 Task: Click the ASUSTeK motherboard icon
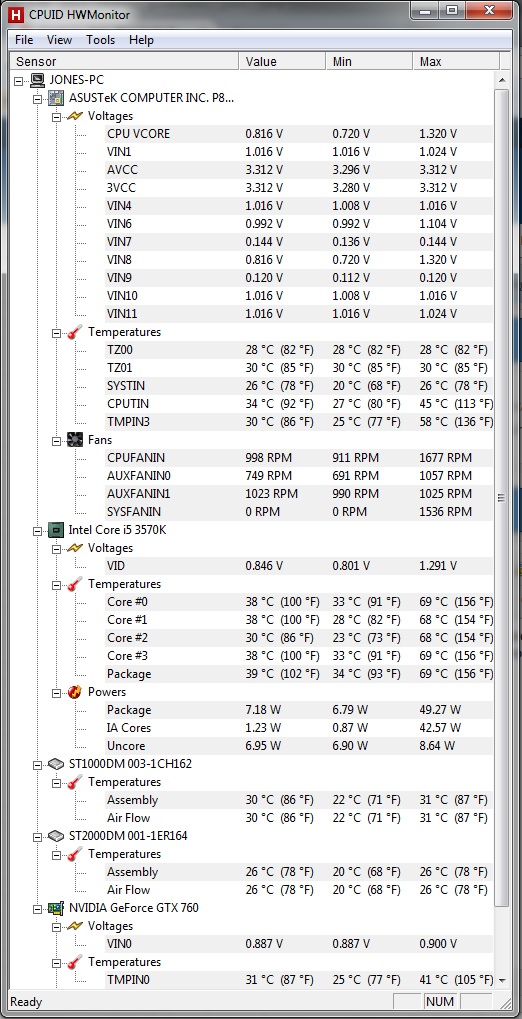pos(57,98)
